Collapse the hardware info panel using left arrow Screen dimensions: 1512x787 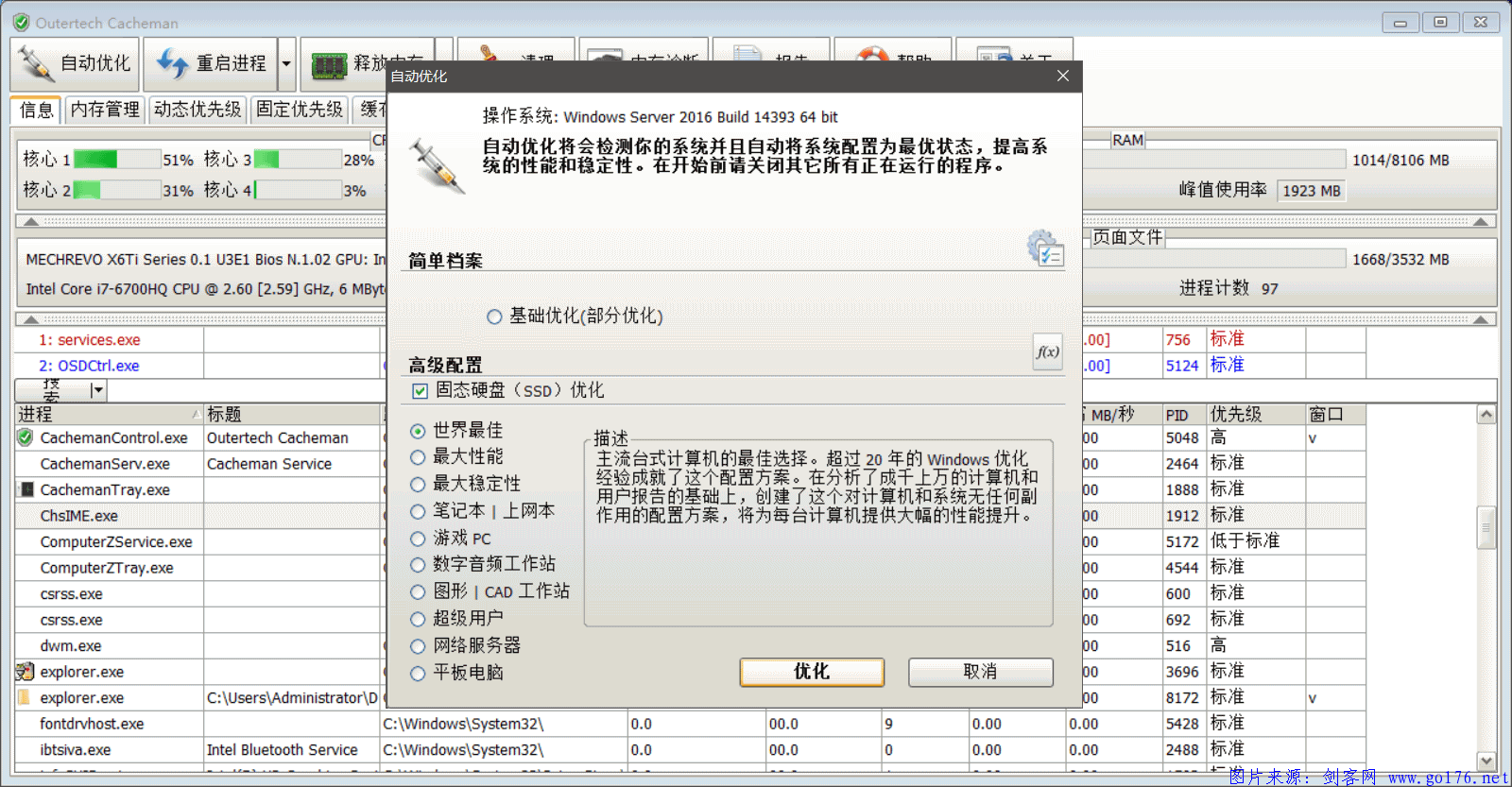[31, 319]
